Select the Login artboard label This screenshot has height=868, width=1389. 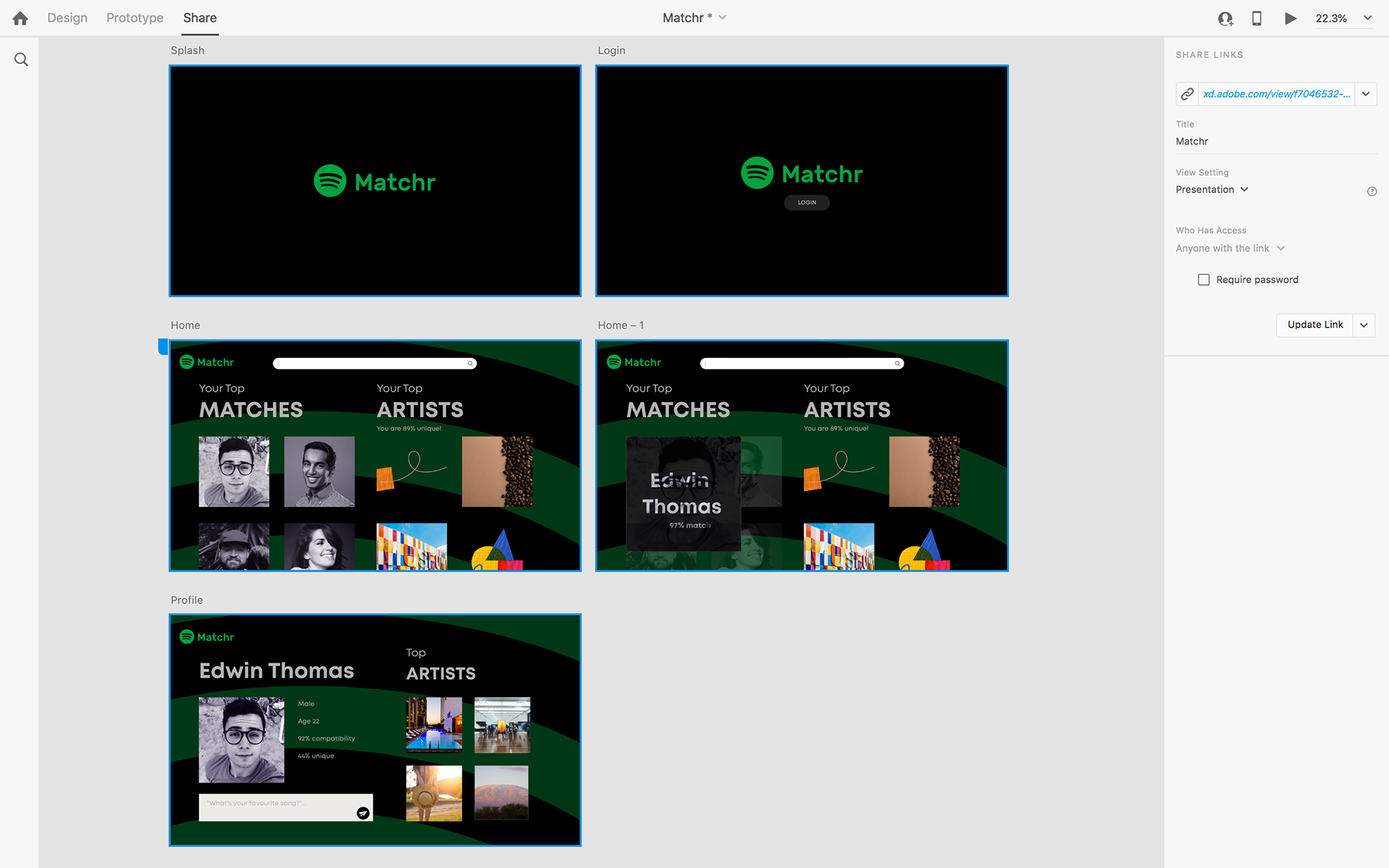611,51
